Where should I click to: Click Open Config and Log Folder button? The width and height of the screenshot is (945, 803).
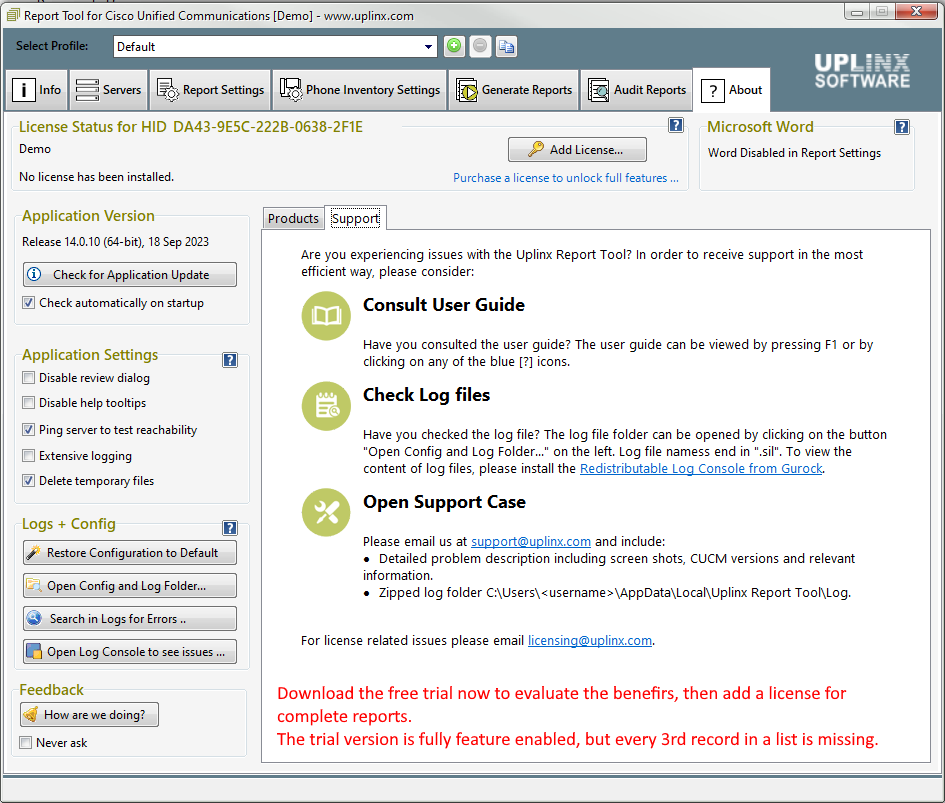pyautogui.click(x=130, y=585)
